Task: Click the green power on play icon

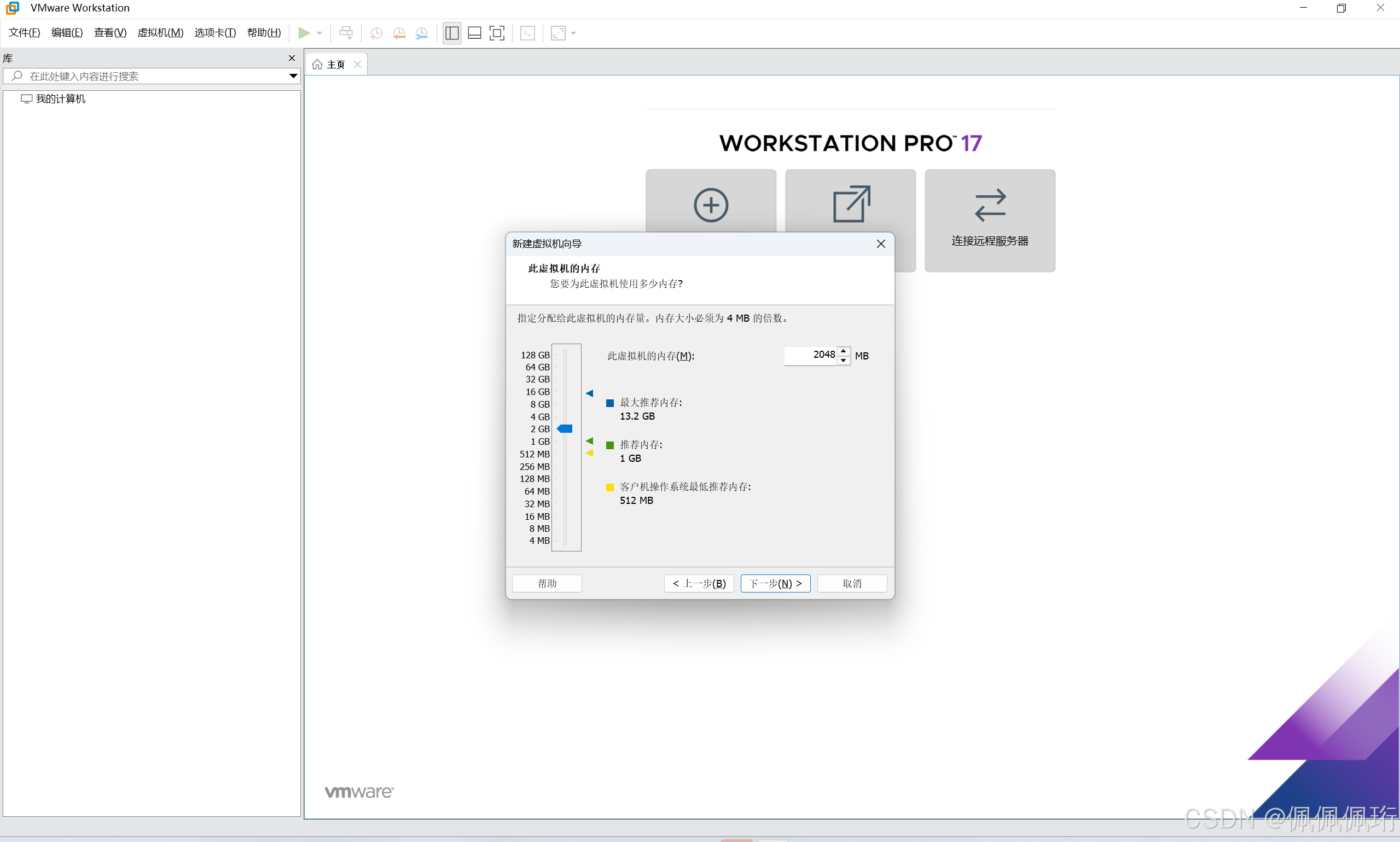Action: [x=304, y=33]
